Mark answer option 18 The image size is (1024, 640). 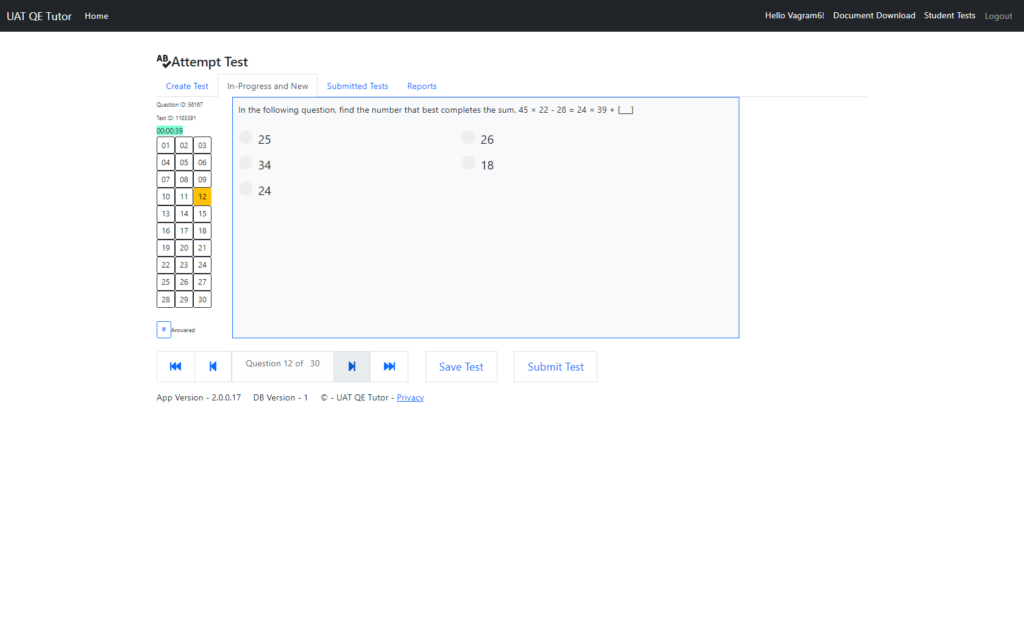point(468,164)
